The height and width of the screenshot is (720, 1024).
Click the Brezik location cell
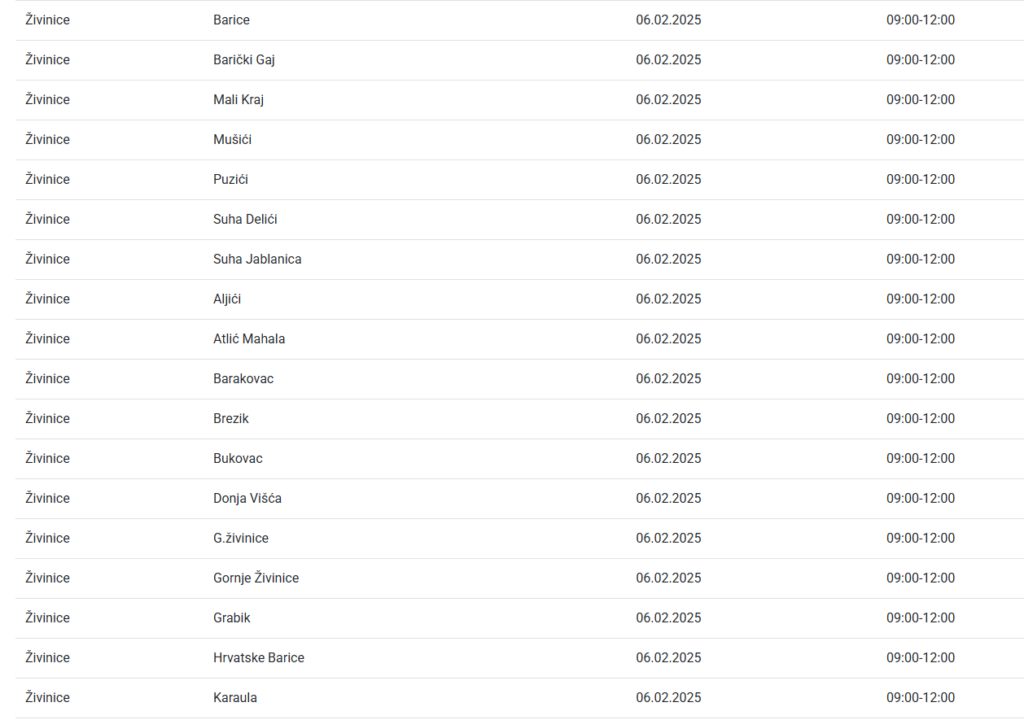pyautogui.click(x=231, y=419)
